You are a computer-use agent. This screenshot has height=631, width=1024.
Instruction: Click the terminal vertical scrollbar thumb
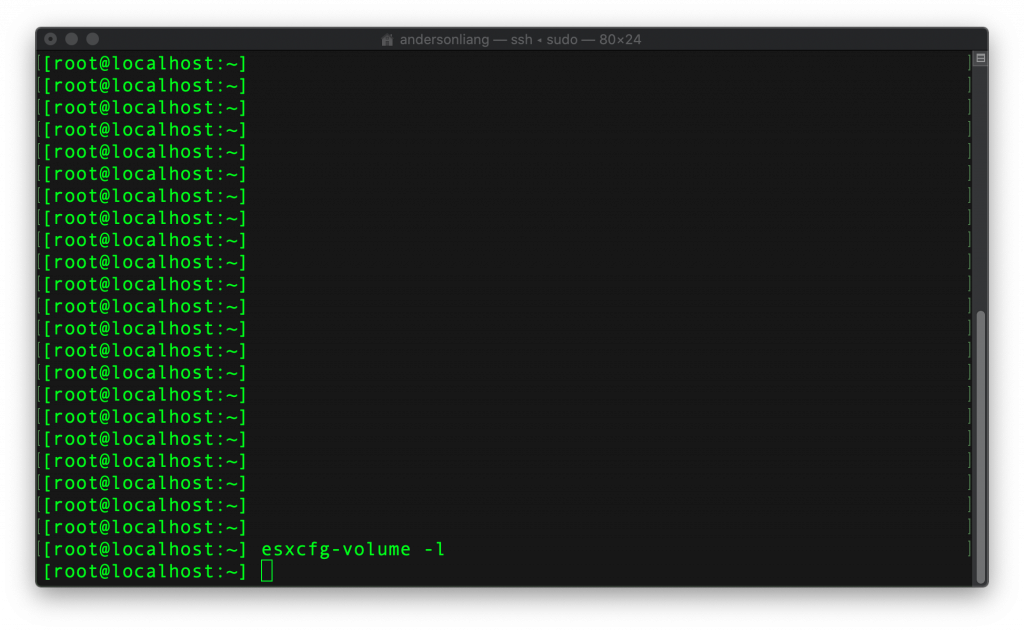pyautogui.click(x=980, y=447)
